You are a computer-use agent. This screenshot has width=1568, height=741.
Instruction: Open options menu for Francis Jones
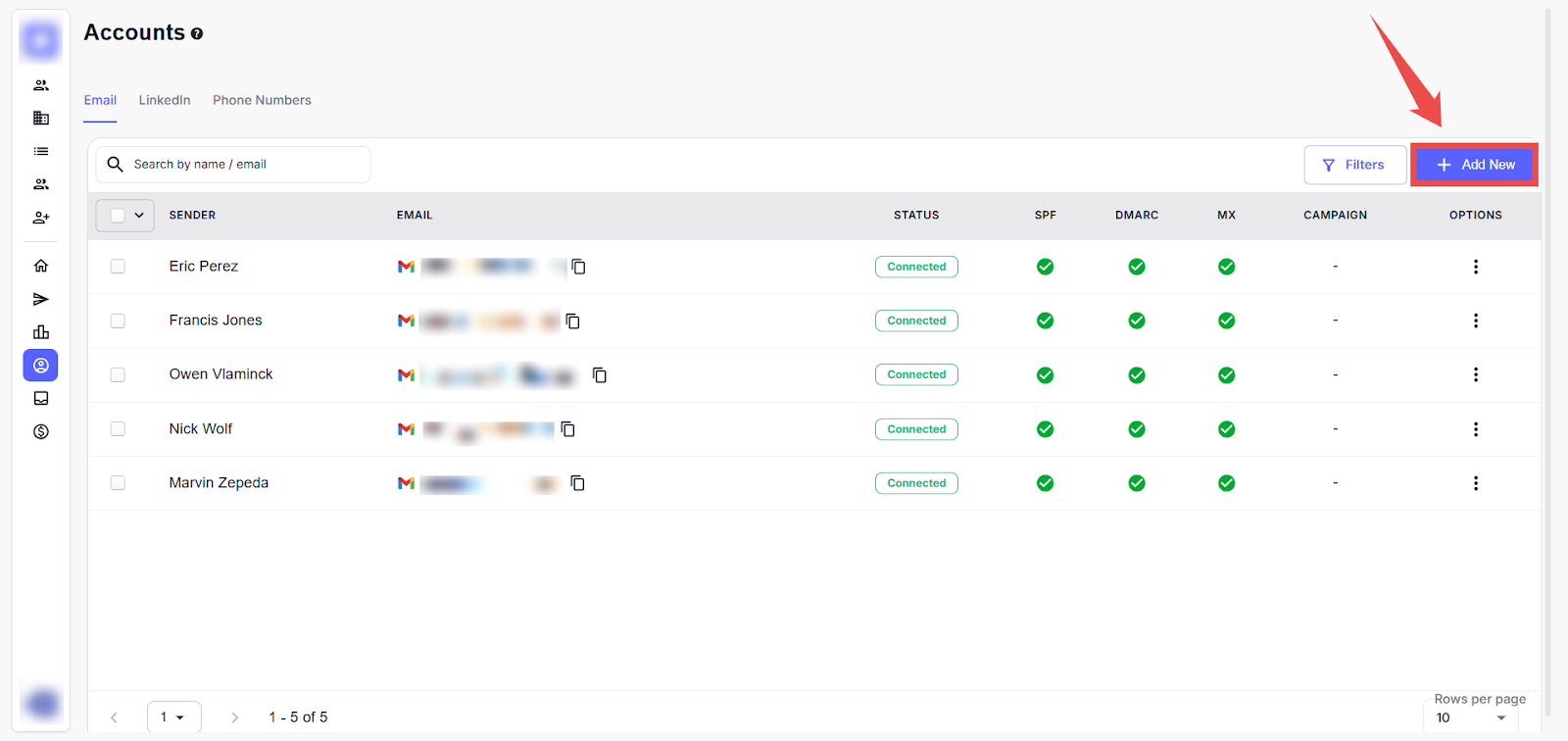(x=1475, y=321)
